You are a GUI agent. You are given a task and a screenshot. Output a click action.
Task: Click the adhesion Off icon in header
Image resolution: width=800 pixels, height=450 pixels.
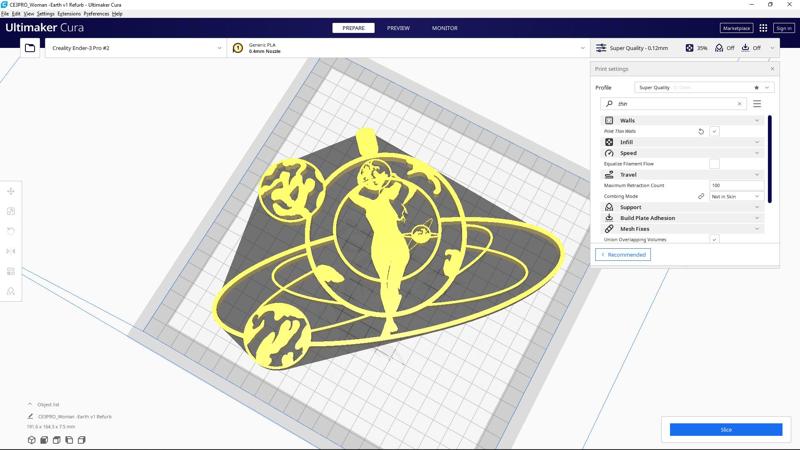(745, 48)
